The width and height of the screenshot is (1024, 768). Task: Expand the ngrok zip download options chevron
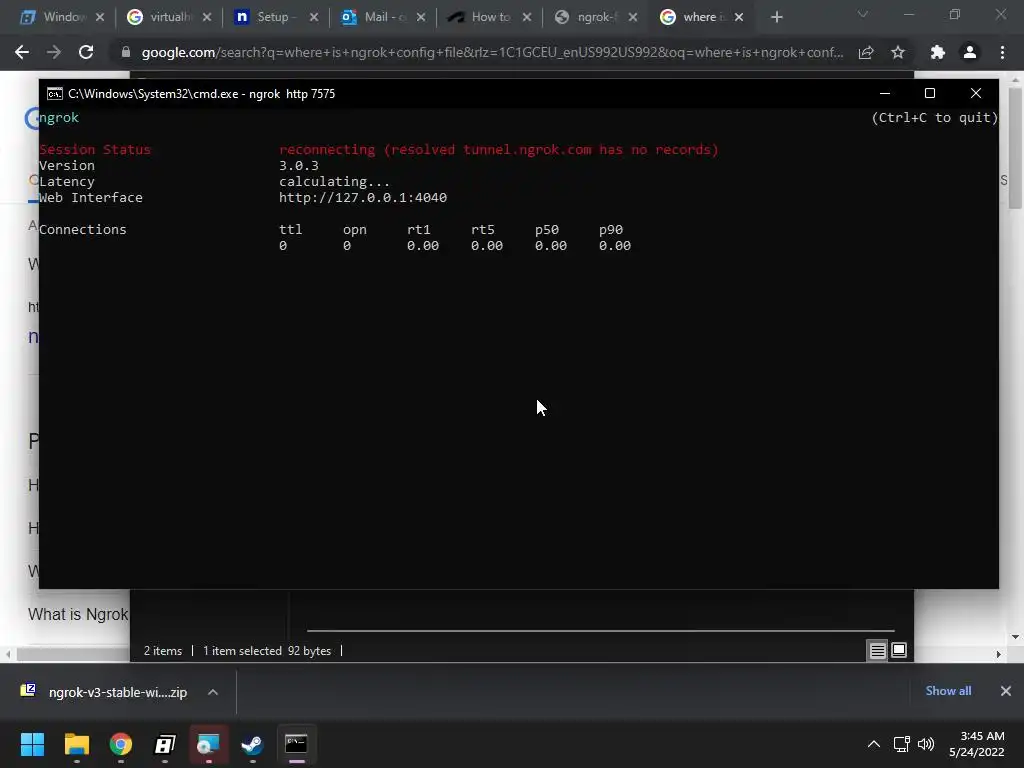click(x=213, y=692)
